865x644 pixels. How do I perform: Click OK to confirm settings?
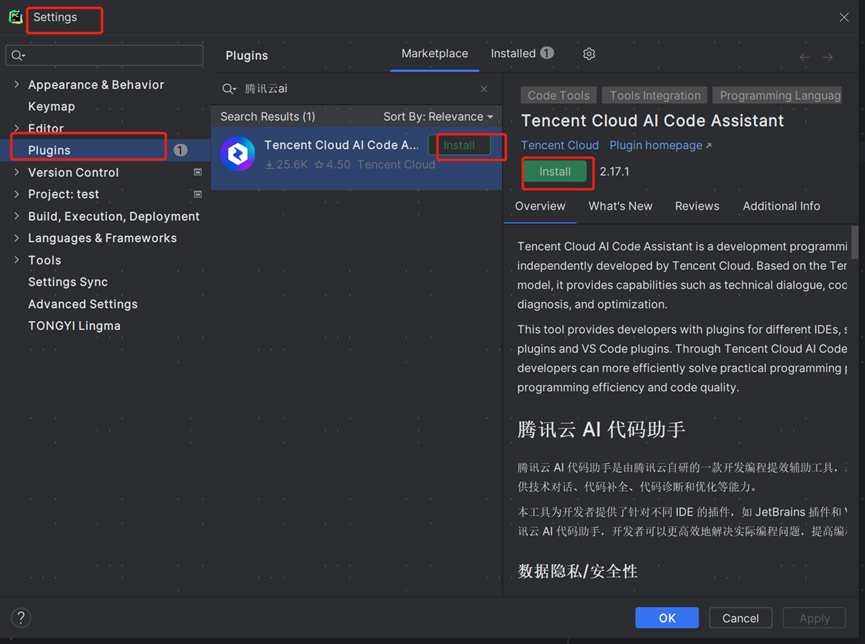(667, 618)
